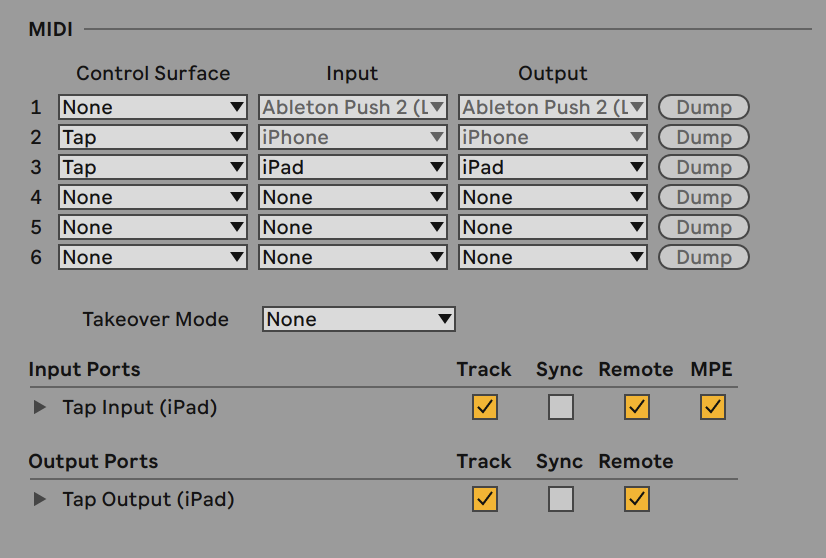This screenshot has width=826, height=558.
Task: Expand the Tap Output (iPad) port
Action: 40,499
